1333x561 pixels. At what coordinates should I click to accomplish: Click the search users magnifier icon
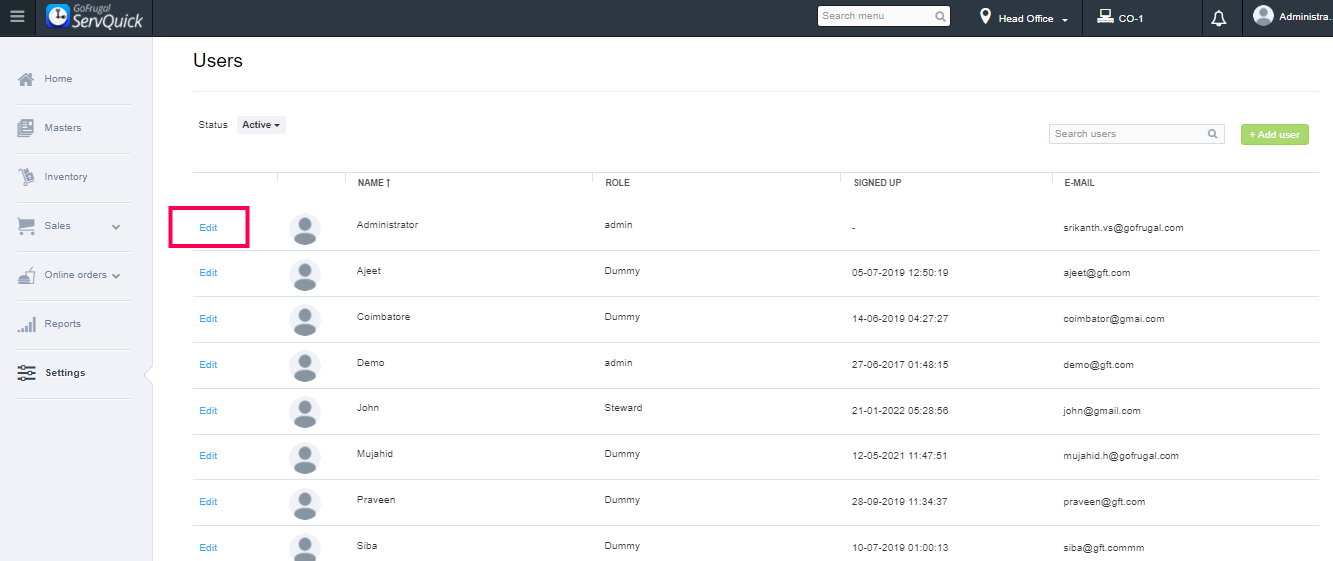tap(1213, 134)
